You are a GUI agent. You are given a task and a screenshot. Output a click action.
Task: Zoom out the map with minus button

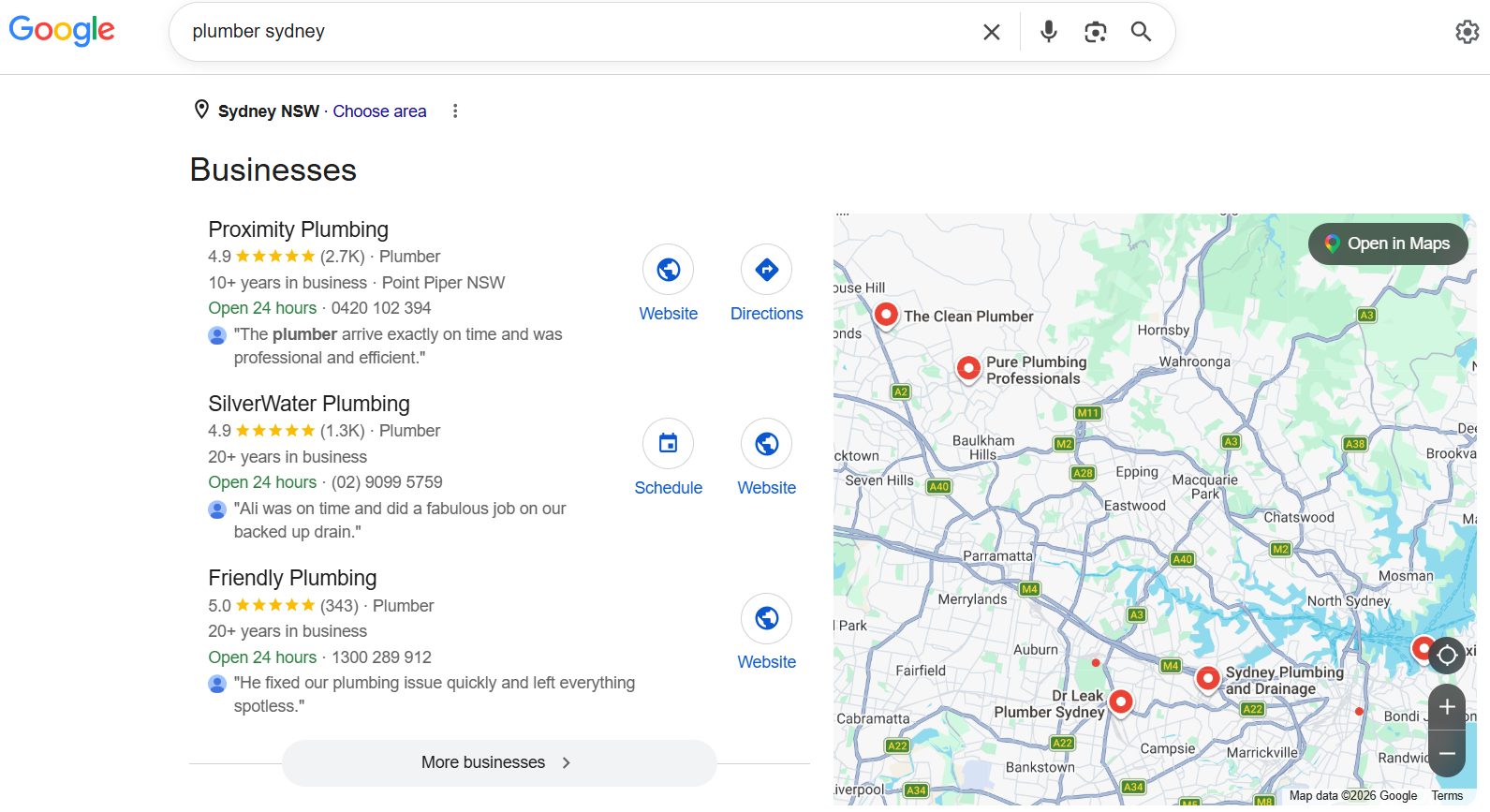(x=1447, y=753)
